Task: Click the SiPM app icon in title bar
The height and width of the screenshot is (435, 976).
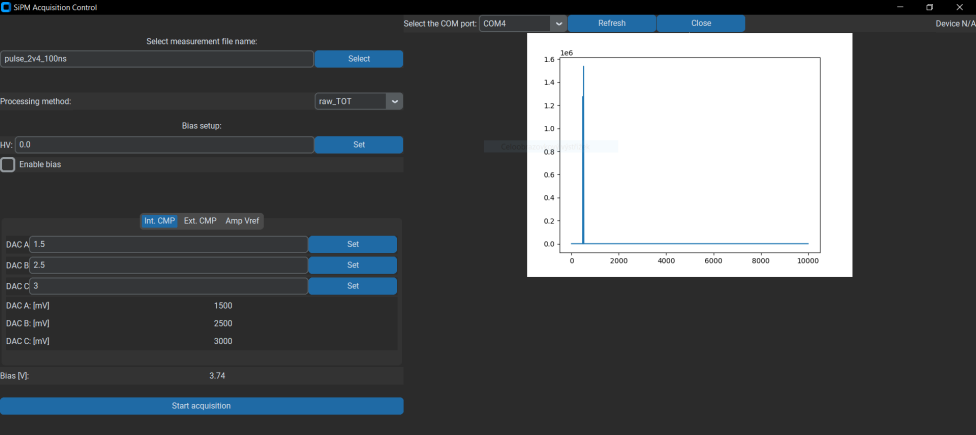Action: tap(6, 7)
